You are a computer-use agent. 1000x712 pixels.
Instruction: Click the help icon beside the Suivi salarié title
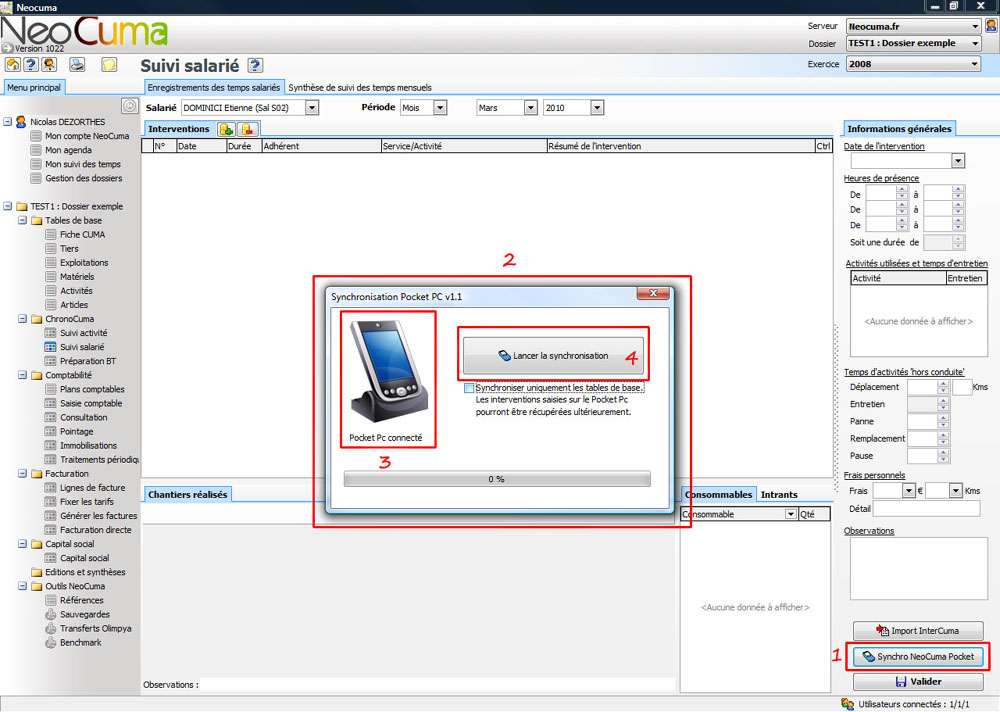coord(255,65)
